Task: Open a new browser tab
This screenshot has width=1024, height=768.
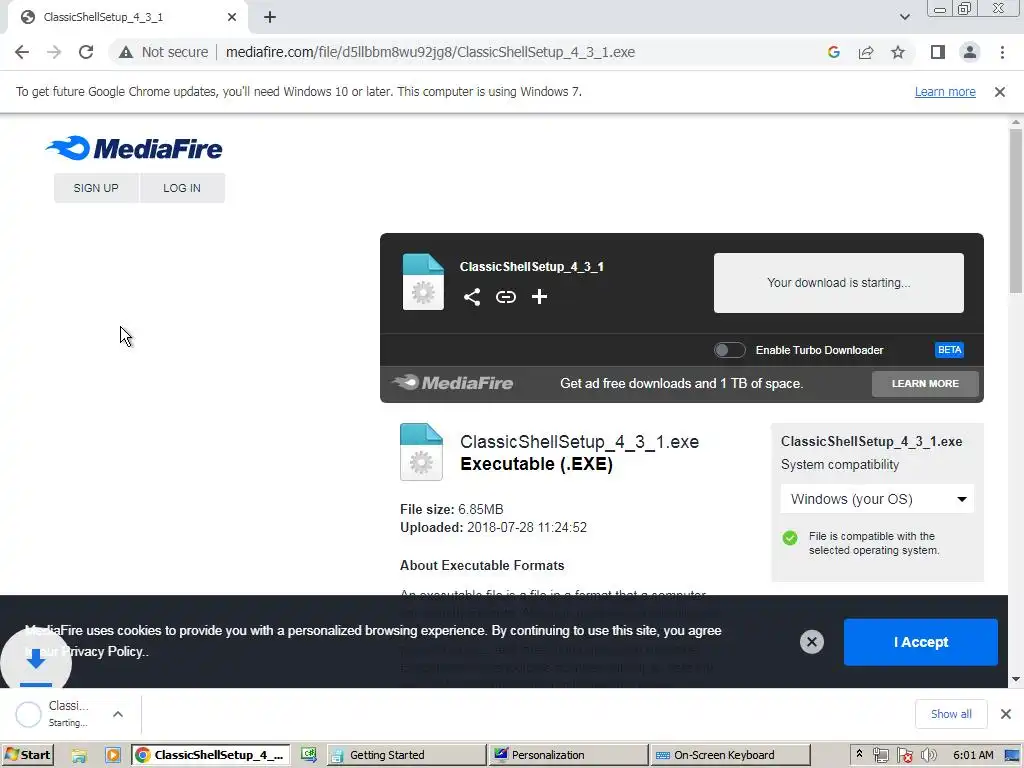Action: coord(270,18)
